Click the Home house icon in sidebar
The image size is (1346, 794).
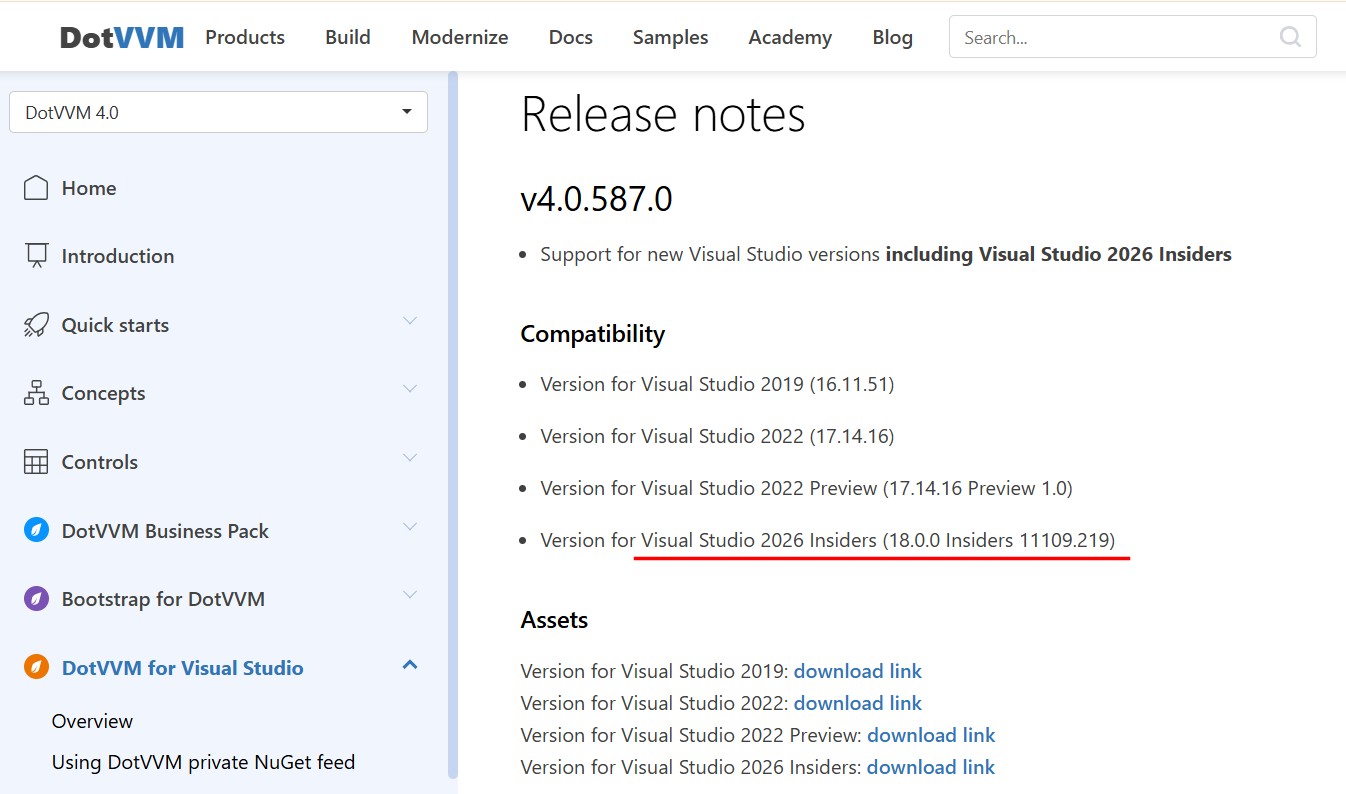tap(36, 188)
